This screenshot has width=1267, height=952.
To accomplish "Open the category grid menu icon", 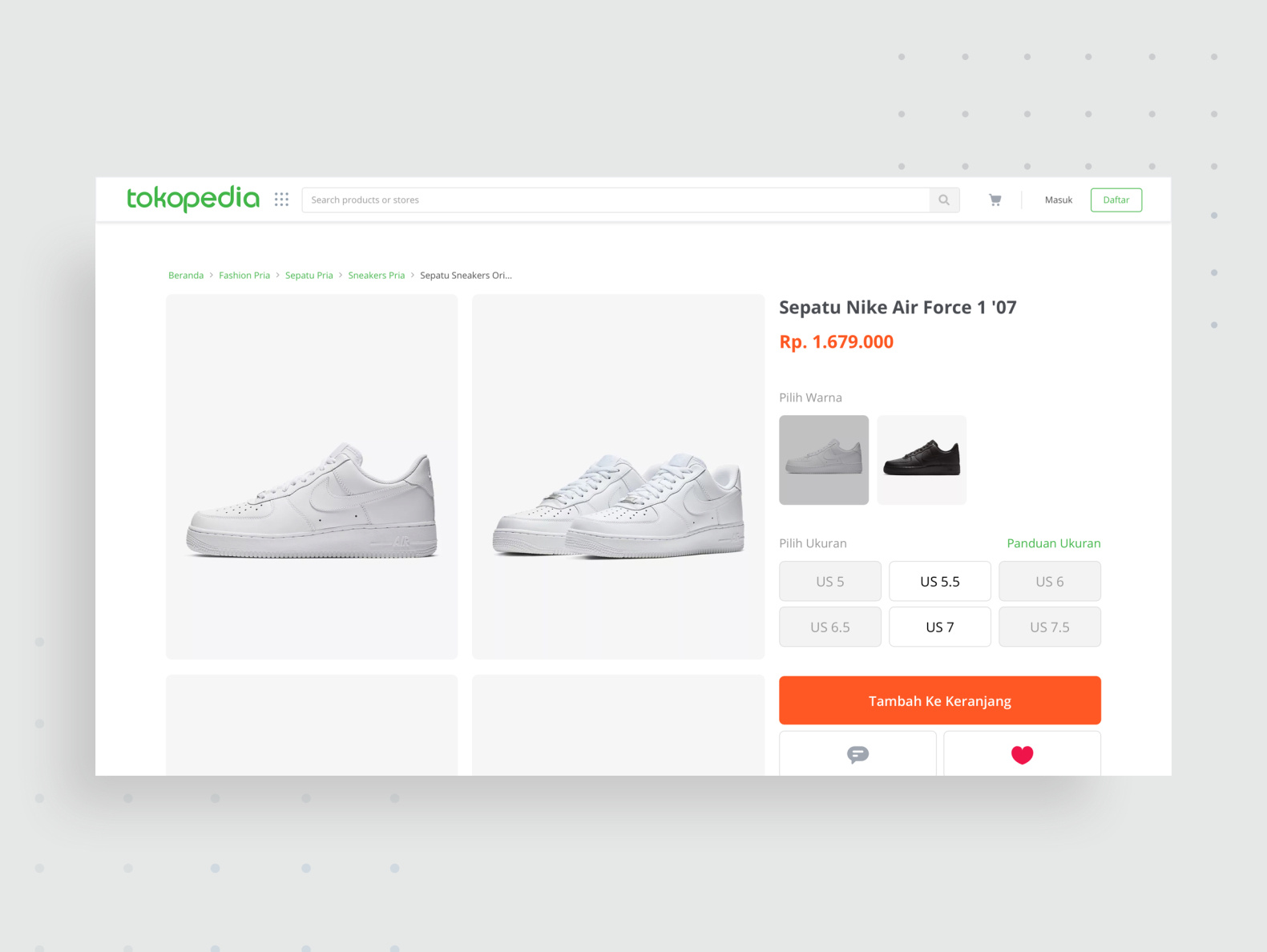I will point(281,200).
